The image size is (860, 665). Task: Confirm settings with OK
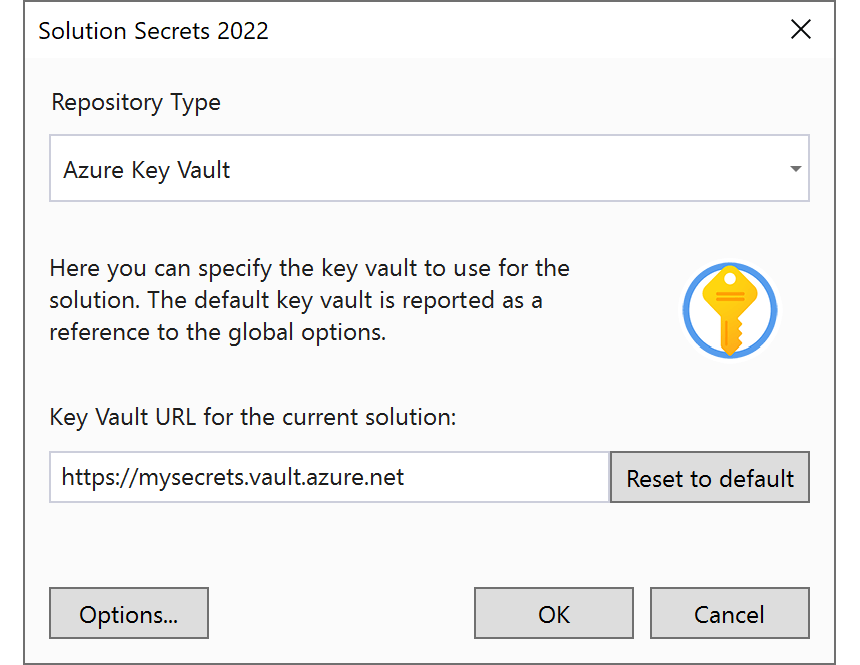(x=553, y=613)
